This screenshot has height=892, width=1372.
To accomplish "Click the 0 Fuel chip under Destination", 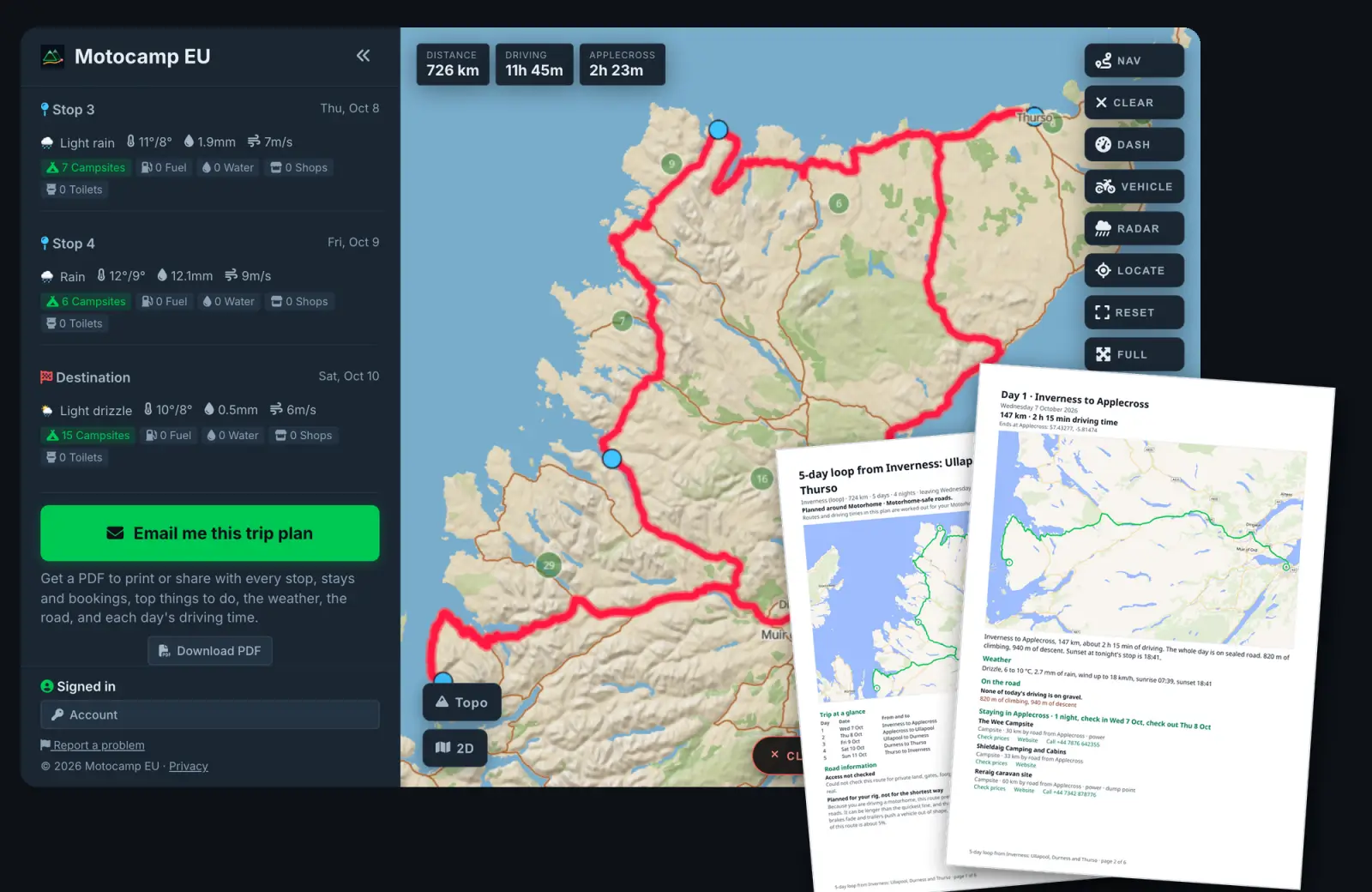I will (x=169, y=436).
